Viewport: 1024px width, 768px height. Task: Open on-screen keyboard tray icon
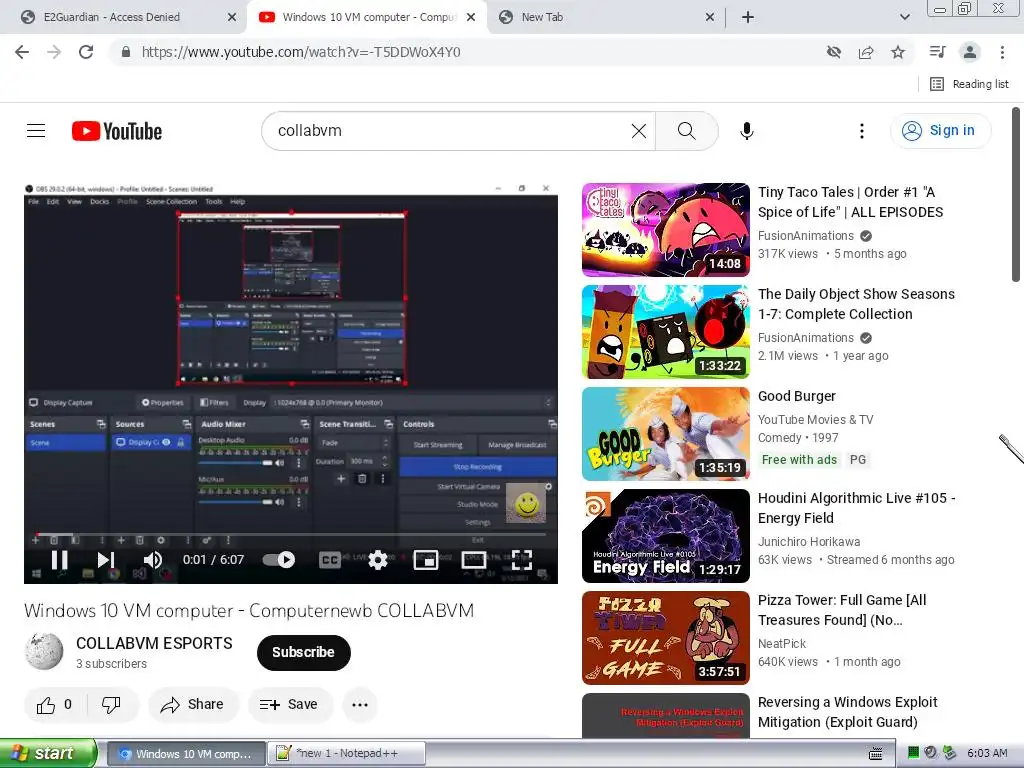tap(875, 754)
